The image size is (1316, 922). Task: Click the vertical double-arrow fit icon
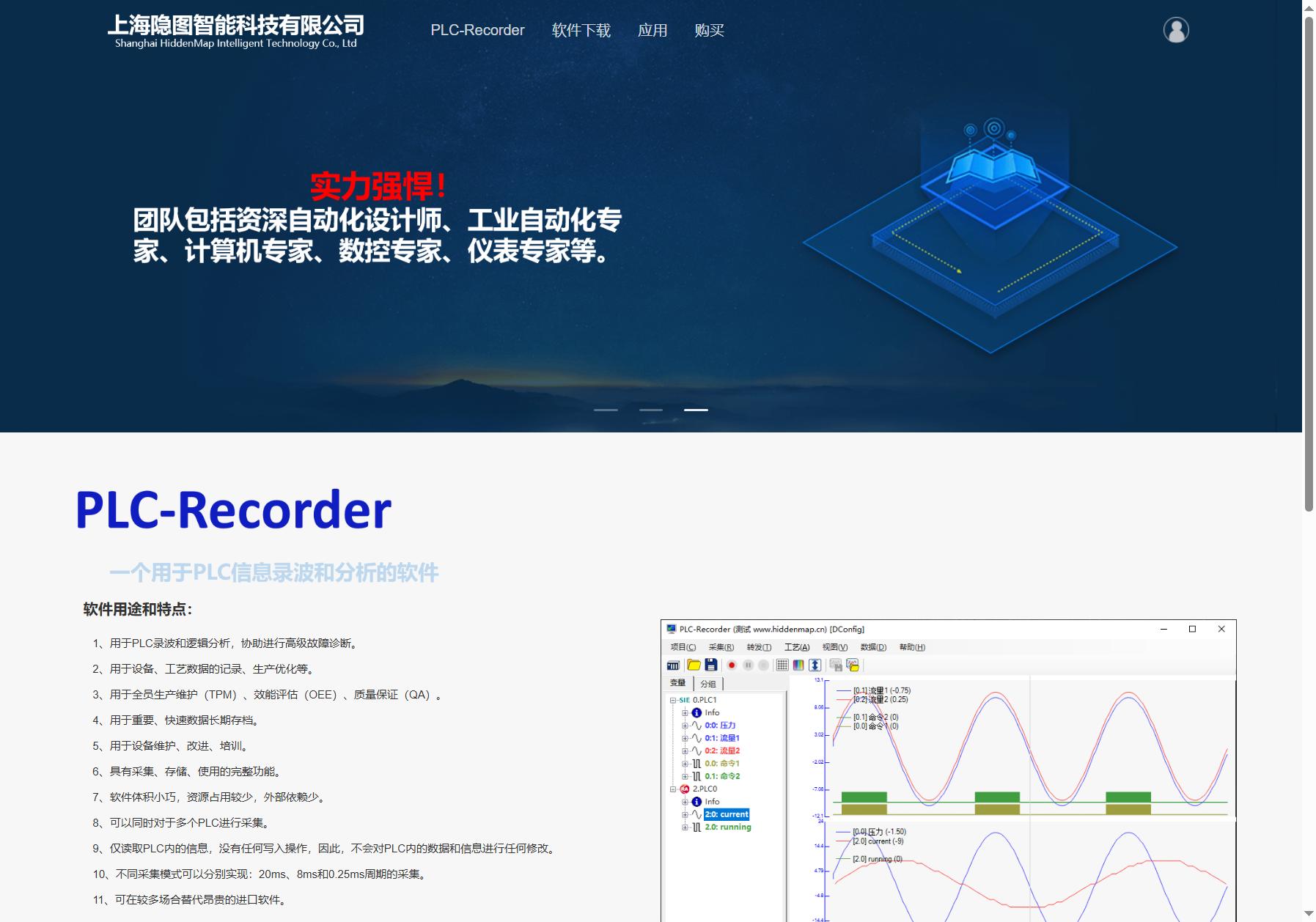point(815,665)
